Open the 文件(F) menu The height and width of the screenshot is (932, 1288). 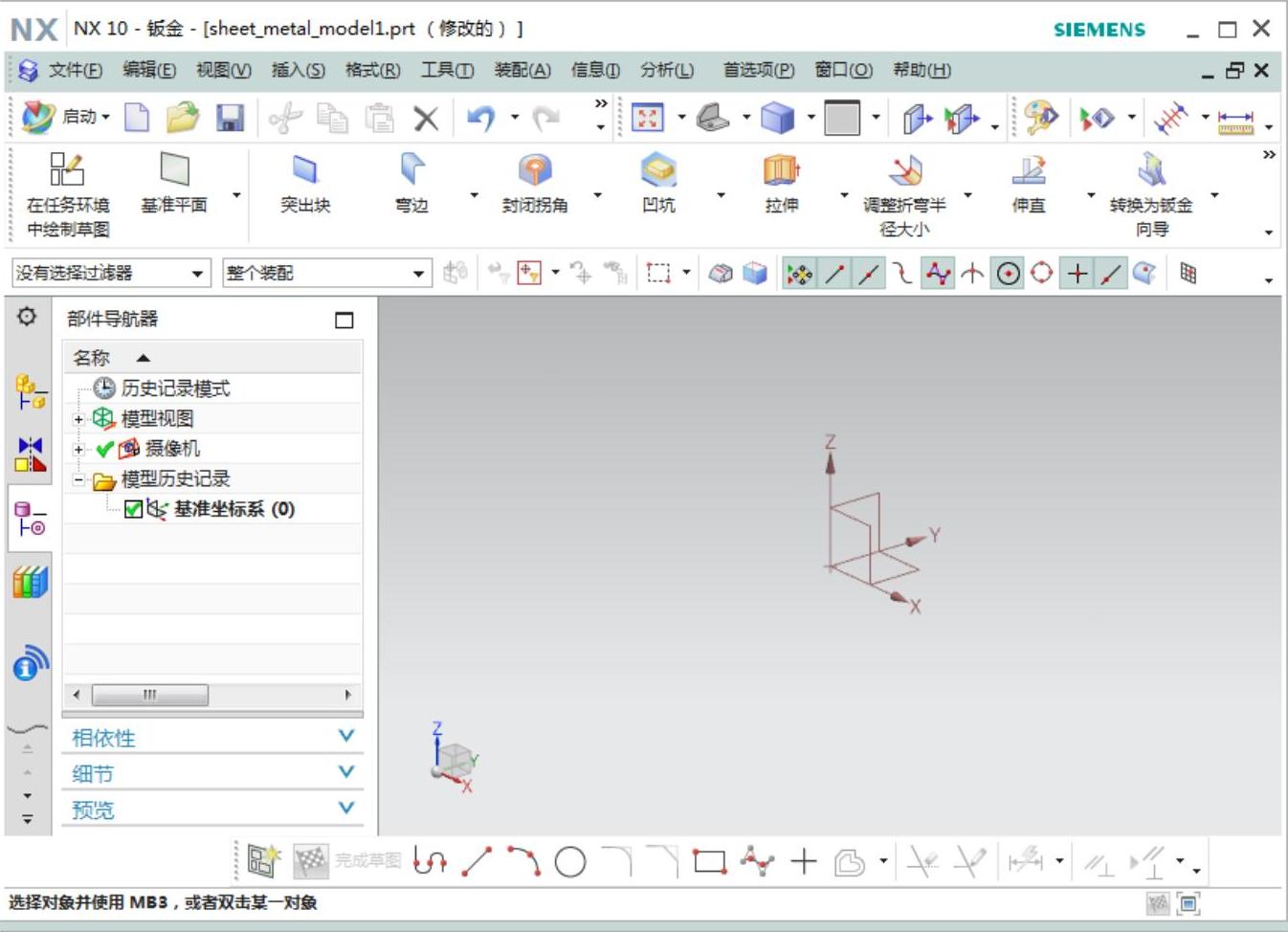[74, 70]
